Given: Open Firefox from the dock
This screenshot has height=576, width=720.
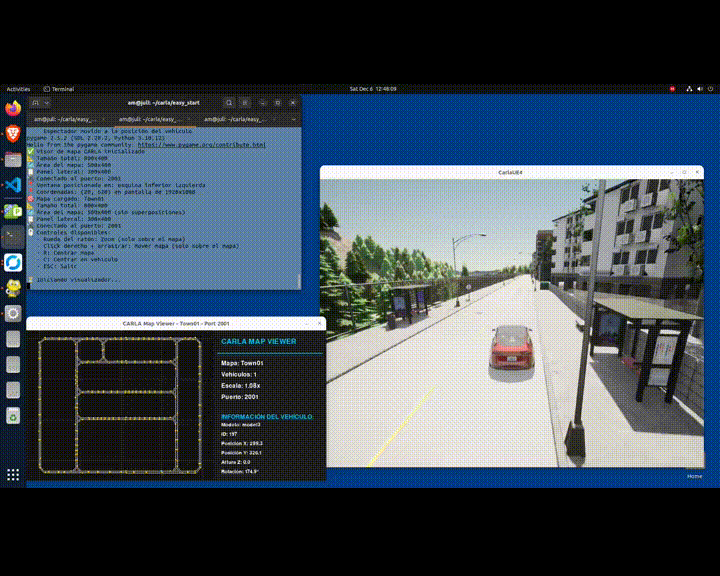Looking at the screenshot, I should coord(13,108).
